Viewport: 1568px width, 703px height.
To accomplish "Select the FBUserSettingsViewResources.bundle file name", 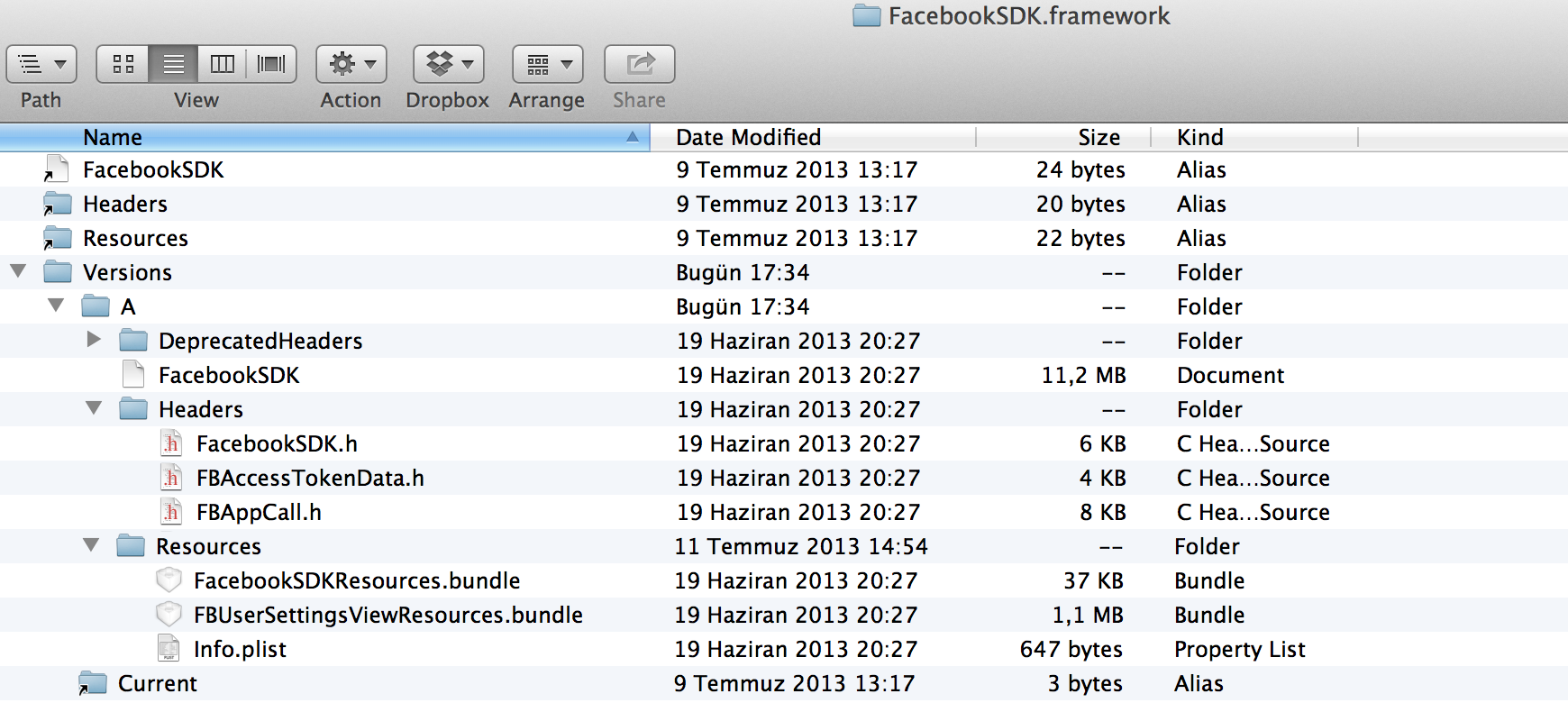I will [388, 615].
